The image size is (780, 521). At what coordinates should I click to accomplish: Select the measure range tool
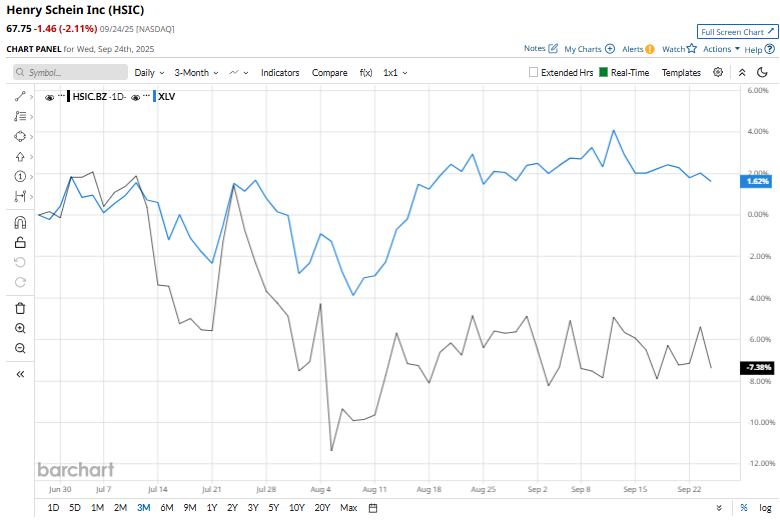(20, 196)
